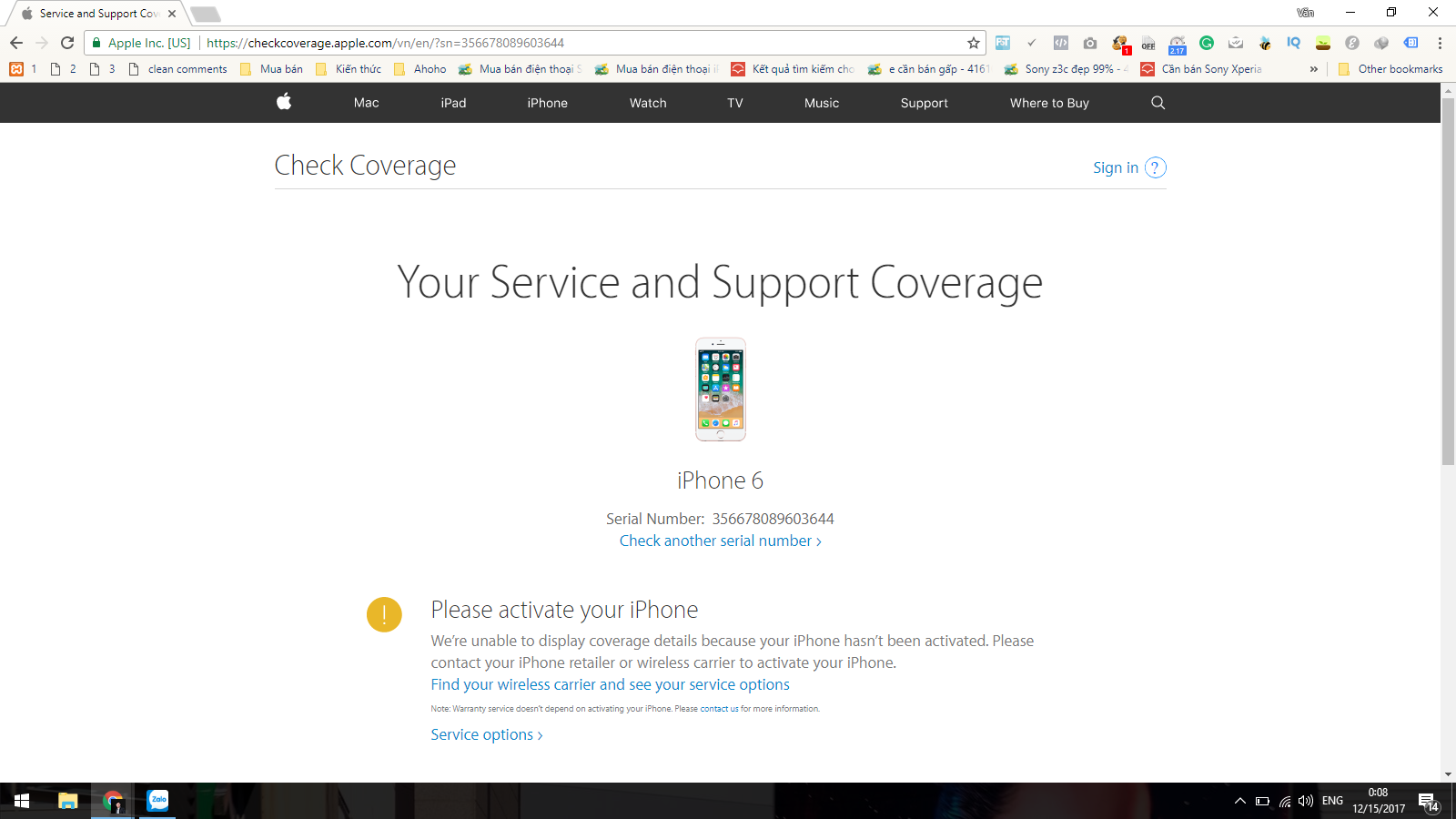Open the Mua bán bookmarks folder
Viewport: 1456px width, 819px height.
click(271, 69)
